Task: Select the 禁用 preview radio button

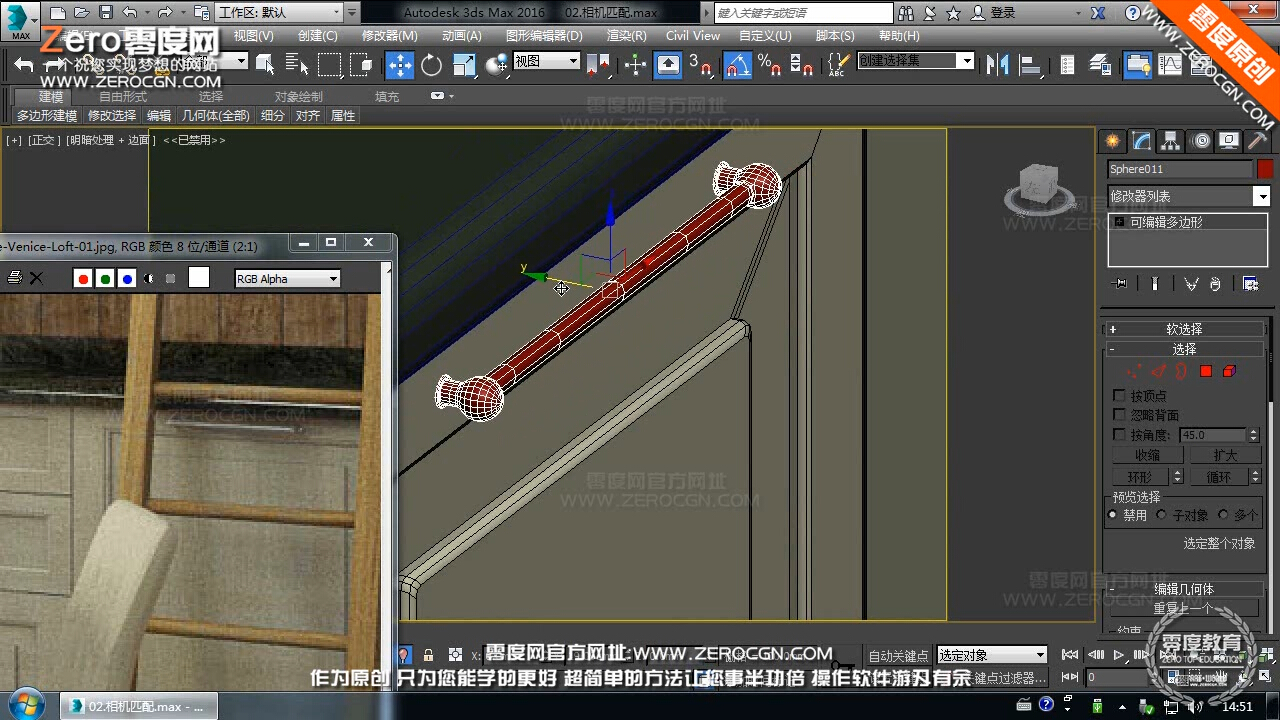Action: (1113, 515)
